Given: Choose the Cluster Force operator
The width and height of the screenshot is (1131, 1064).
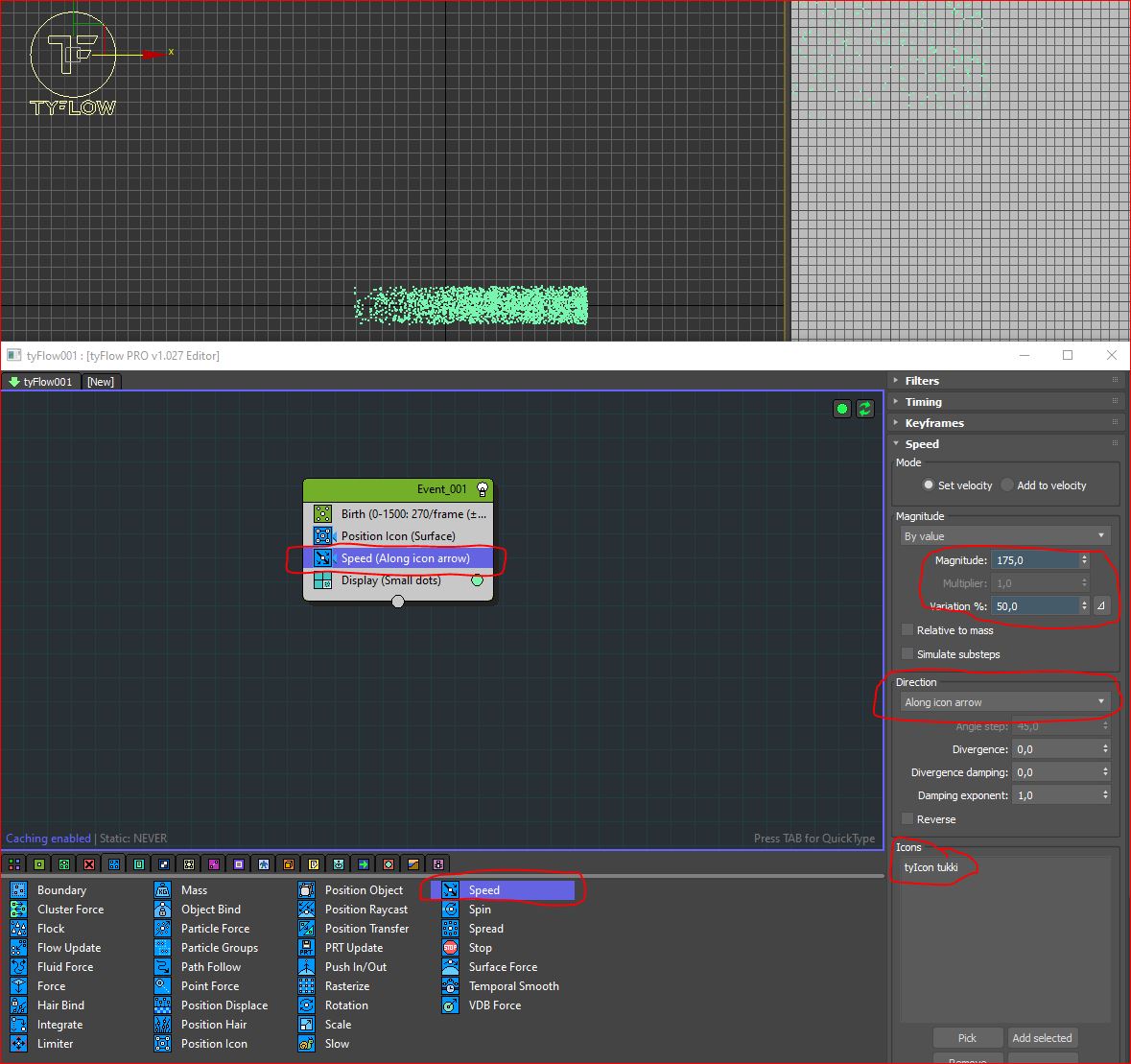Looking at the screenshot, I should pyautogui.click(x=71, y=910).
